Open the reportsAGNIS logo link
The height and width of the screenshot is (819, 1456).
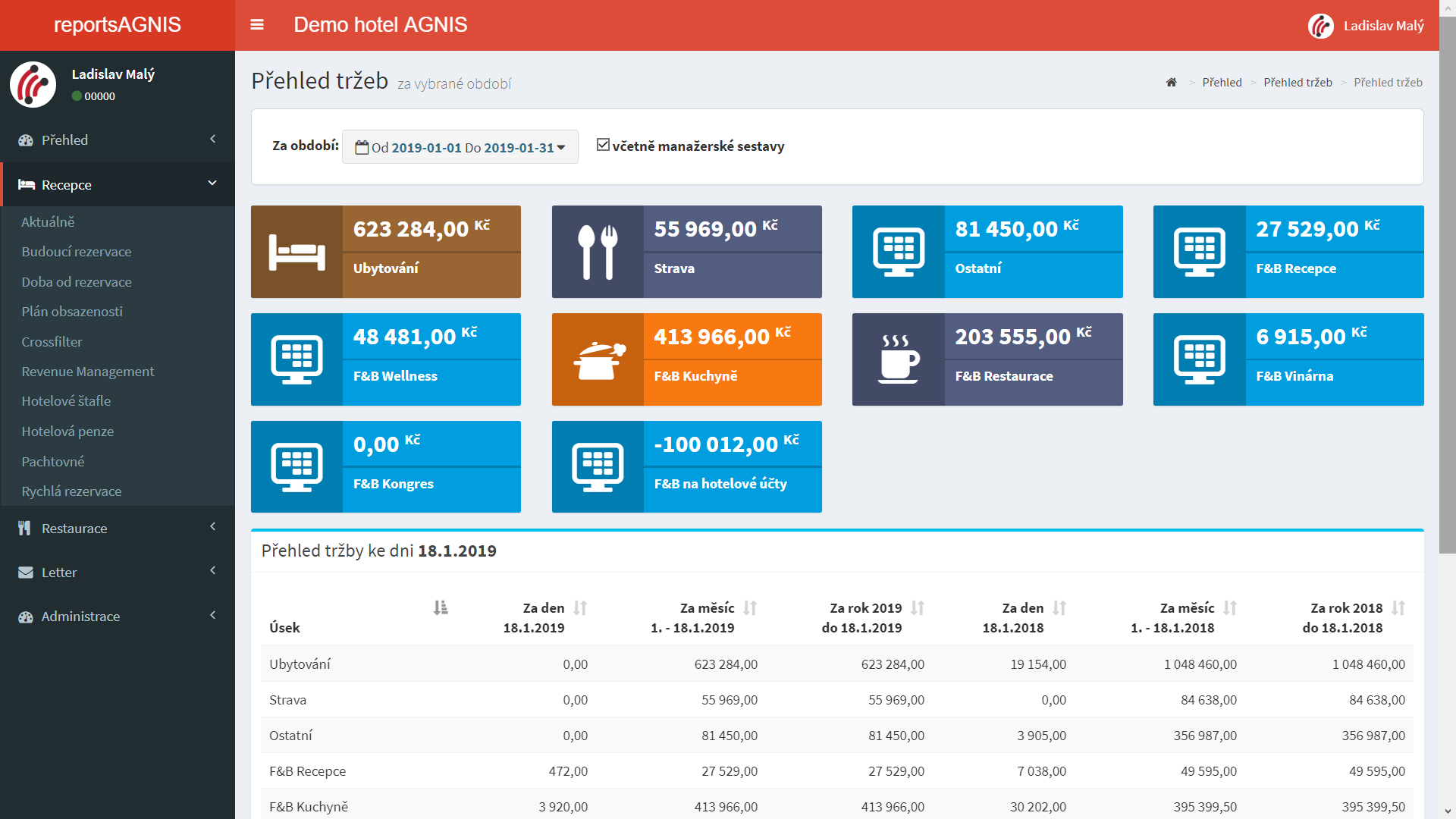[x=118, y=25]
